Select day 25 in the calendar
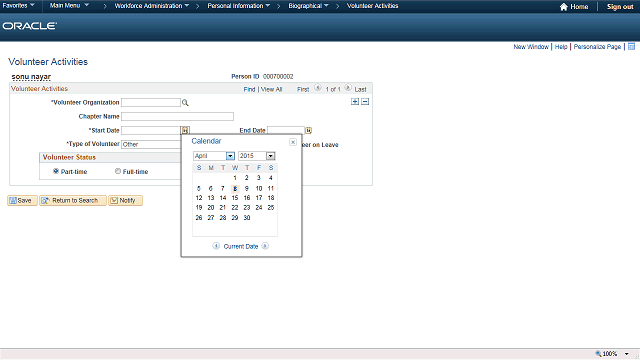This screenshot has width=640, height=360. tap(271, 208)
